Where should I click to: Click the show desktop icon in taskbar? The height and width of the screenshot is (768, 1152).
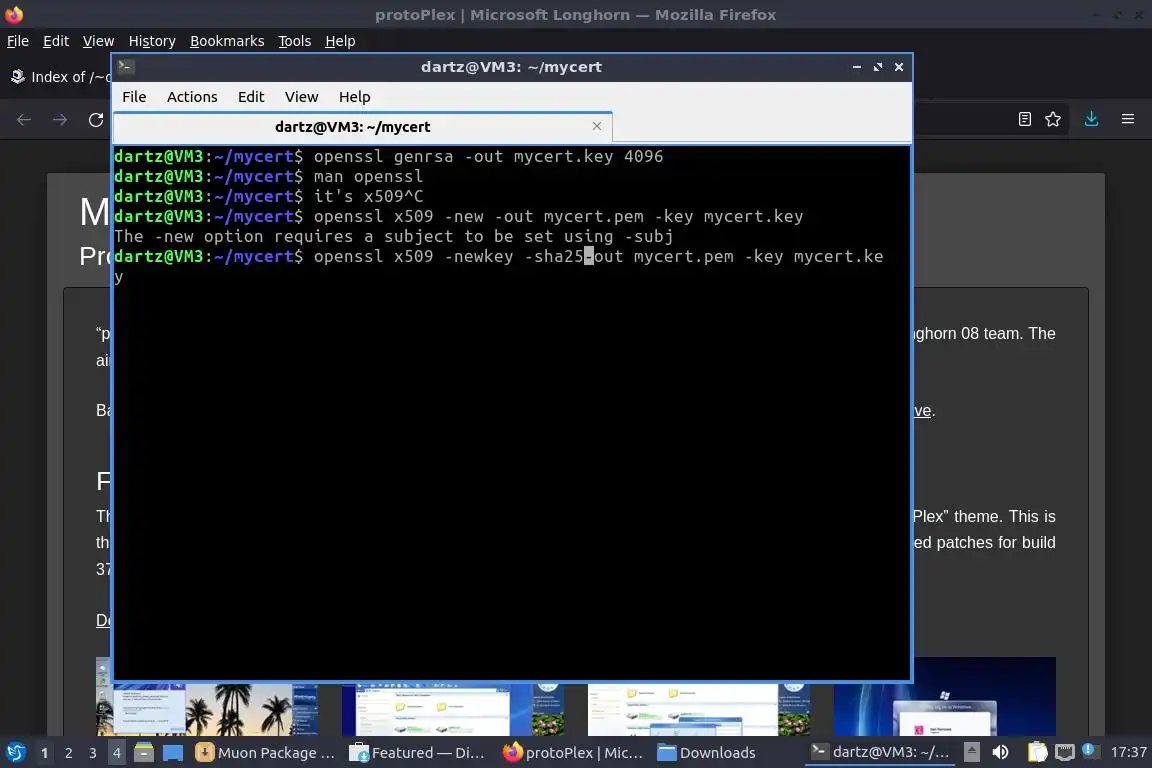tap(173, 753)
